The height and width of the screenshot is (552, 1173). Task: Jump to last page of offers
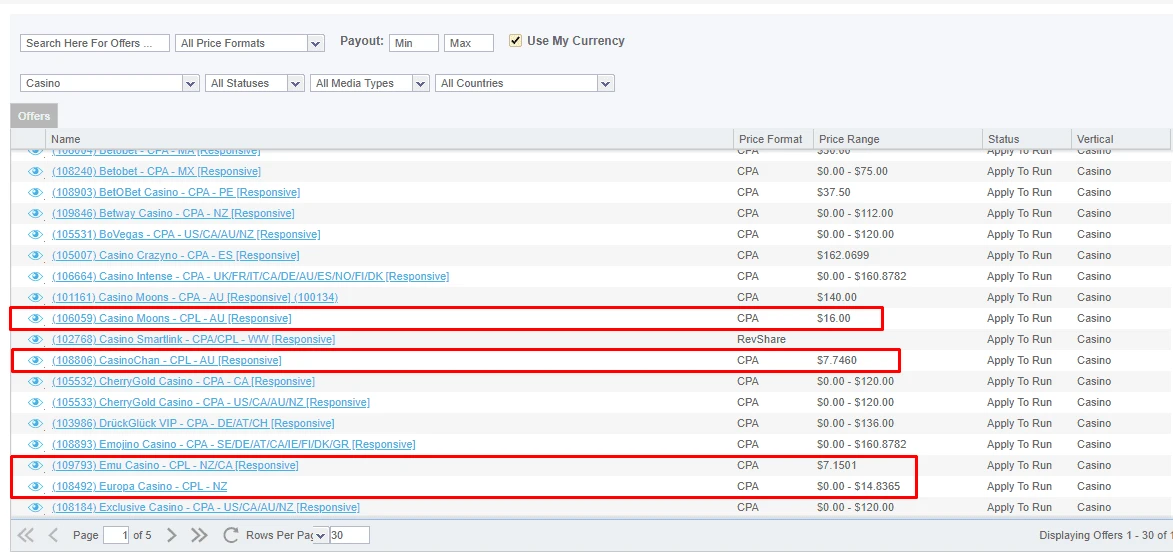(199, 535)
